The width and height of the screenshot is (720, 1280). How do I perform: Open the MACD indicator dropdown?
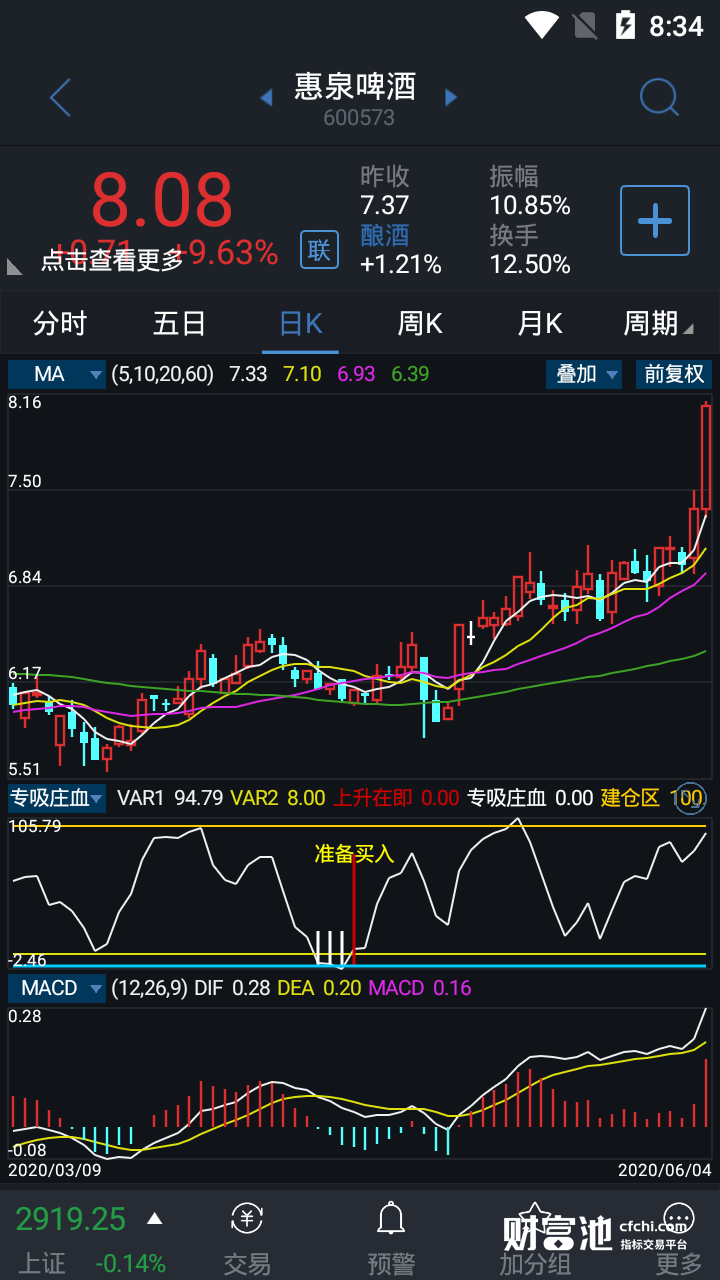pyautogui.click(x=57, y=988)
